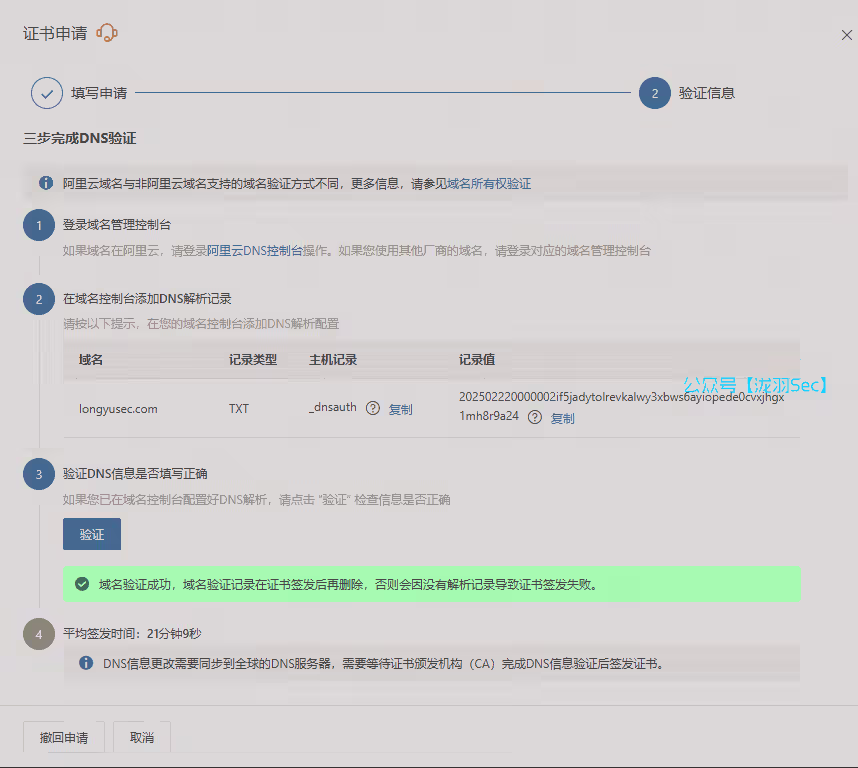
Task: Copy the _dnsauth host record
Action: pos(400,409)
